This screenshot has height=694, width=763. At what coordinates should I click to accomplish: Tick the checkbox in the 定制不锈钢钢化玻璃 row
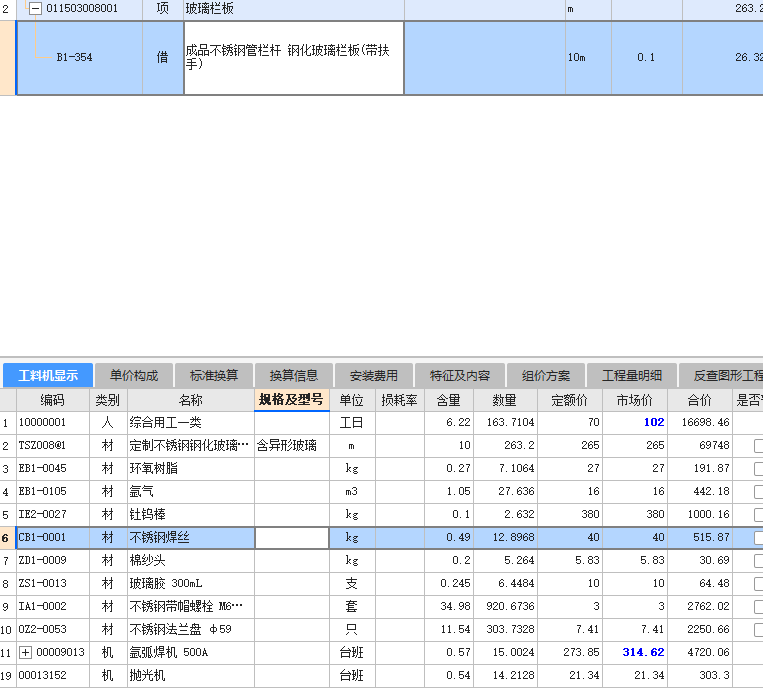[758, 445]
